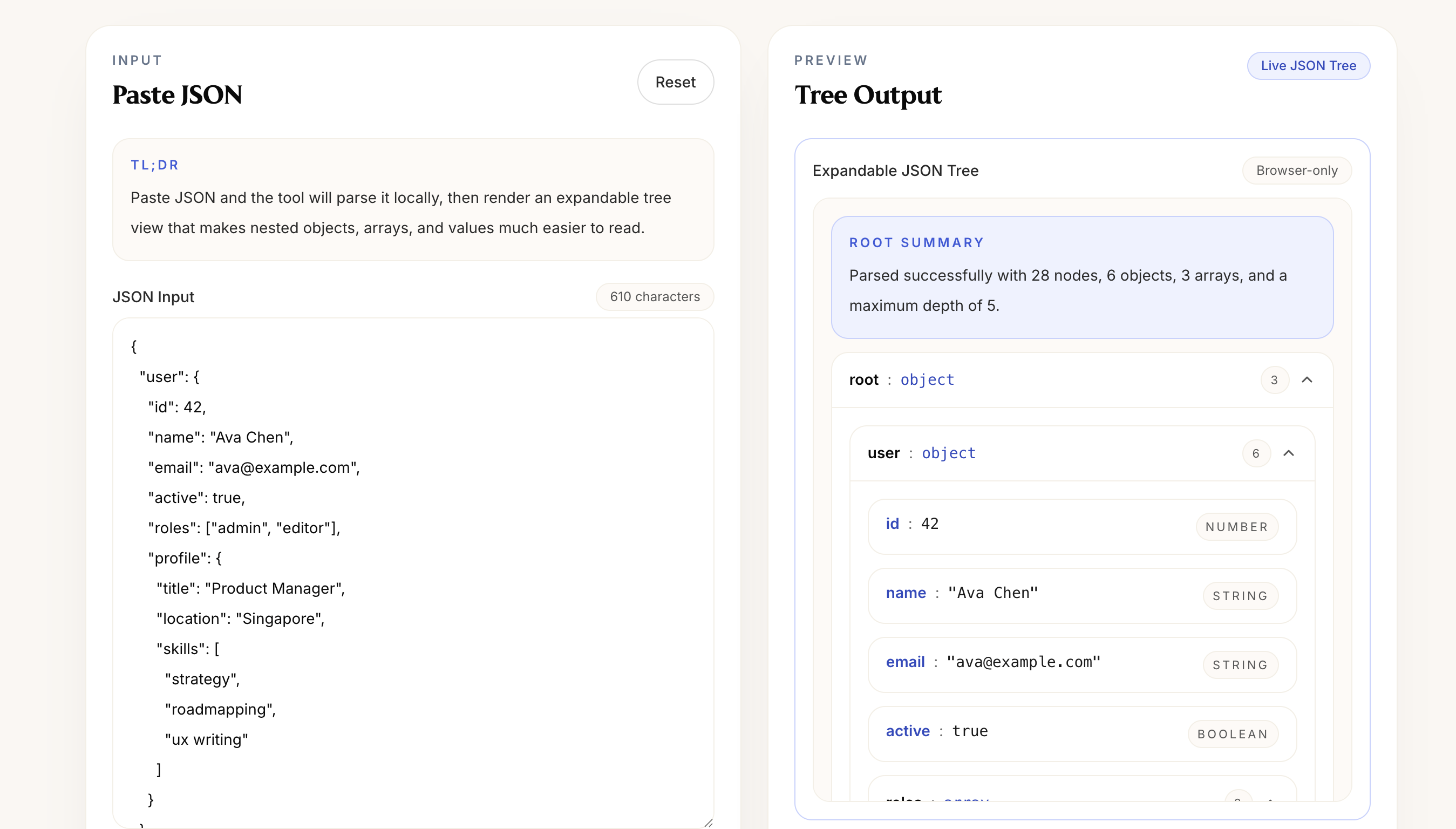
Task: Click the Reset button
Action: pos(675,82)
